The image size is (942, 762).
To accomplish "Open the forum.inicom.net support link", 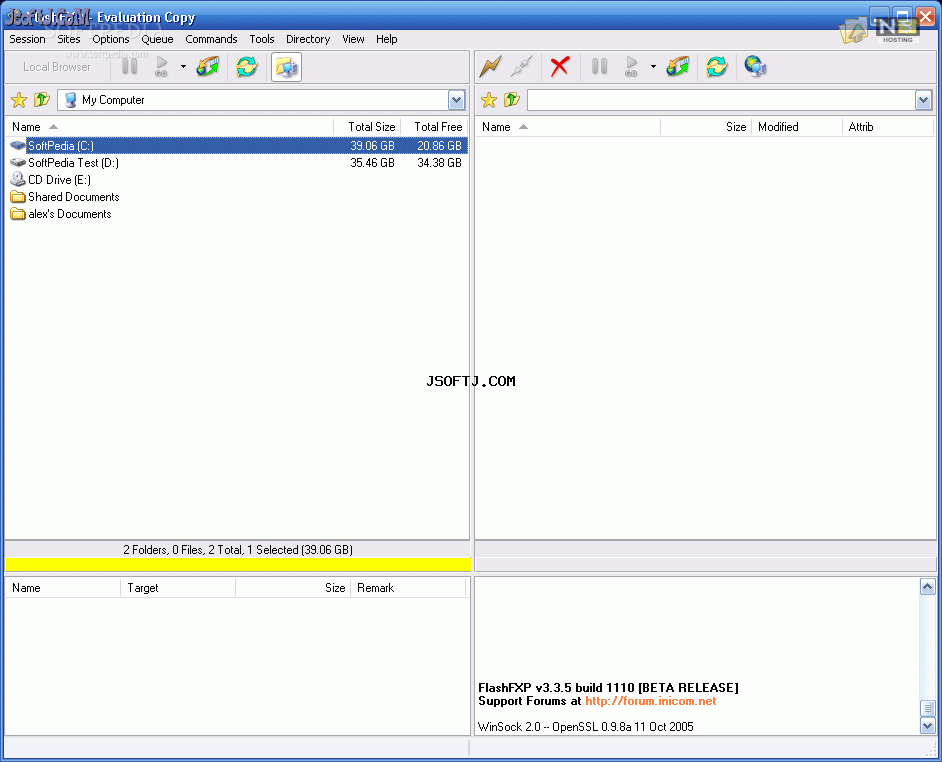I will (651, 701).
